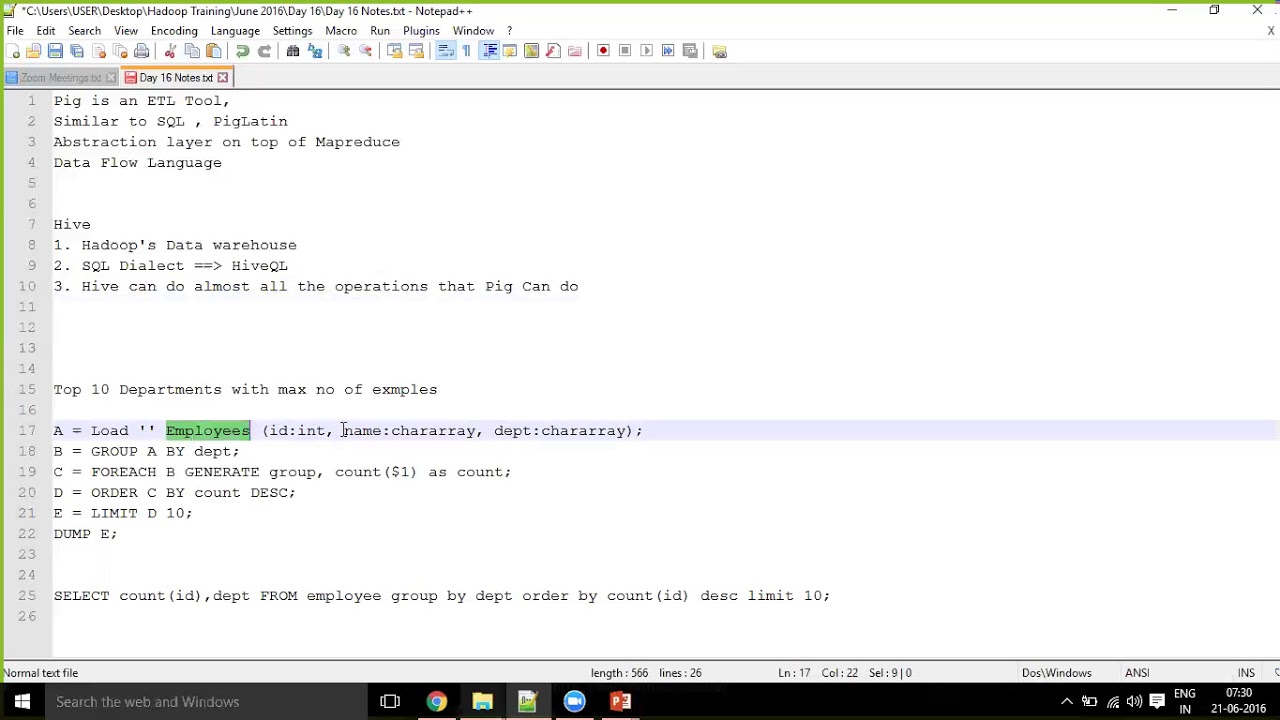Open the View menu
Screen dimensions: 1280x720
pos(126,31)
